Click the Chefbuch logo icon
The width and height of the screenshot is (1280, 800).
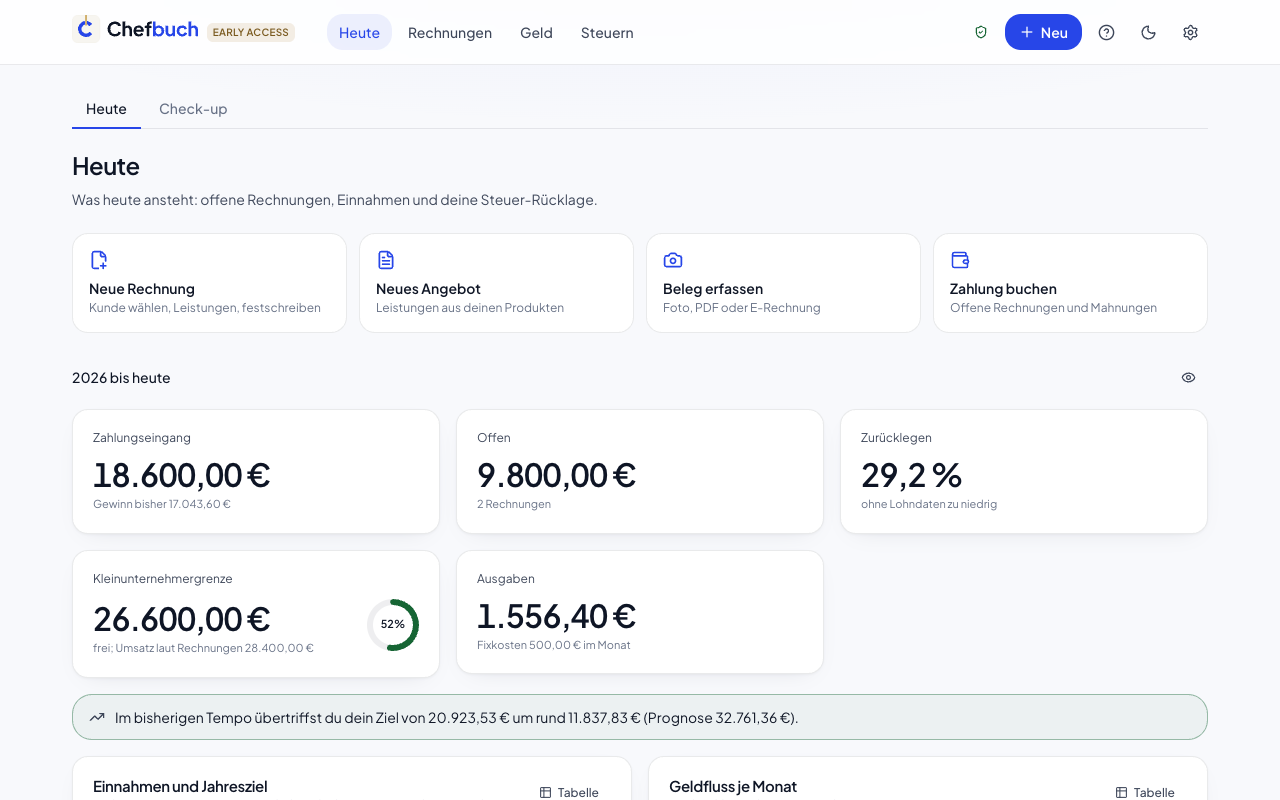click(86, 29)
